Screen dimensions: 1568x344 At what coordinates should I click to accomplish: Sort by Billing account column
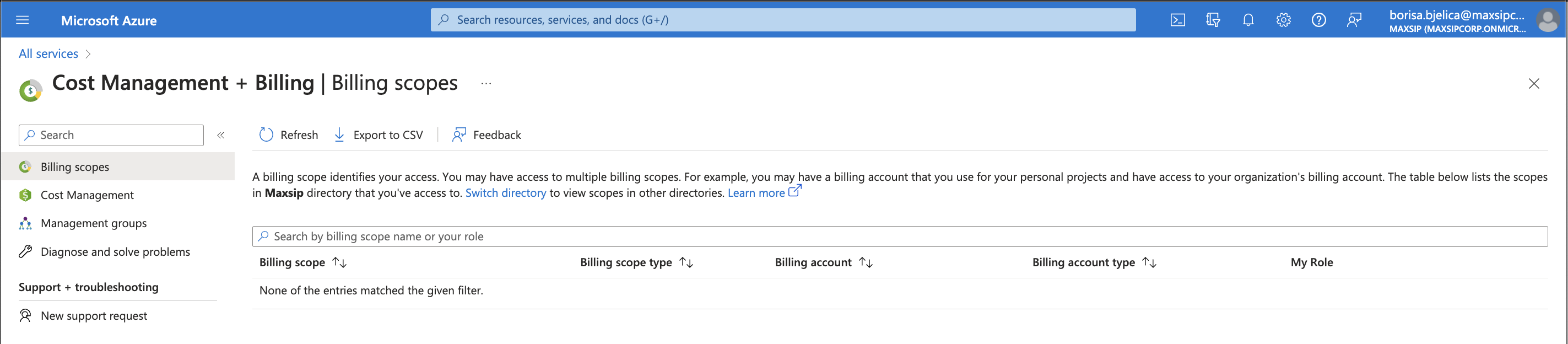(824, 262)
